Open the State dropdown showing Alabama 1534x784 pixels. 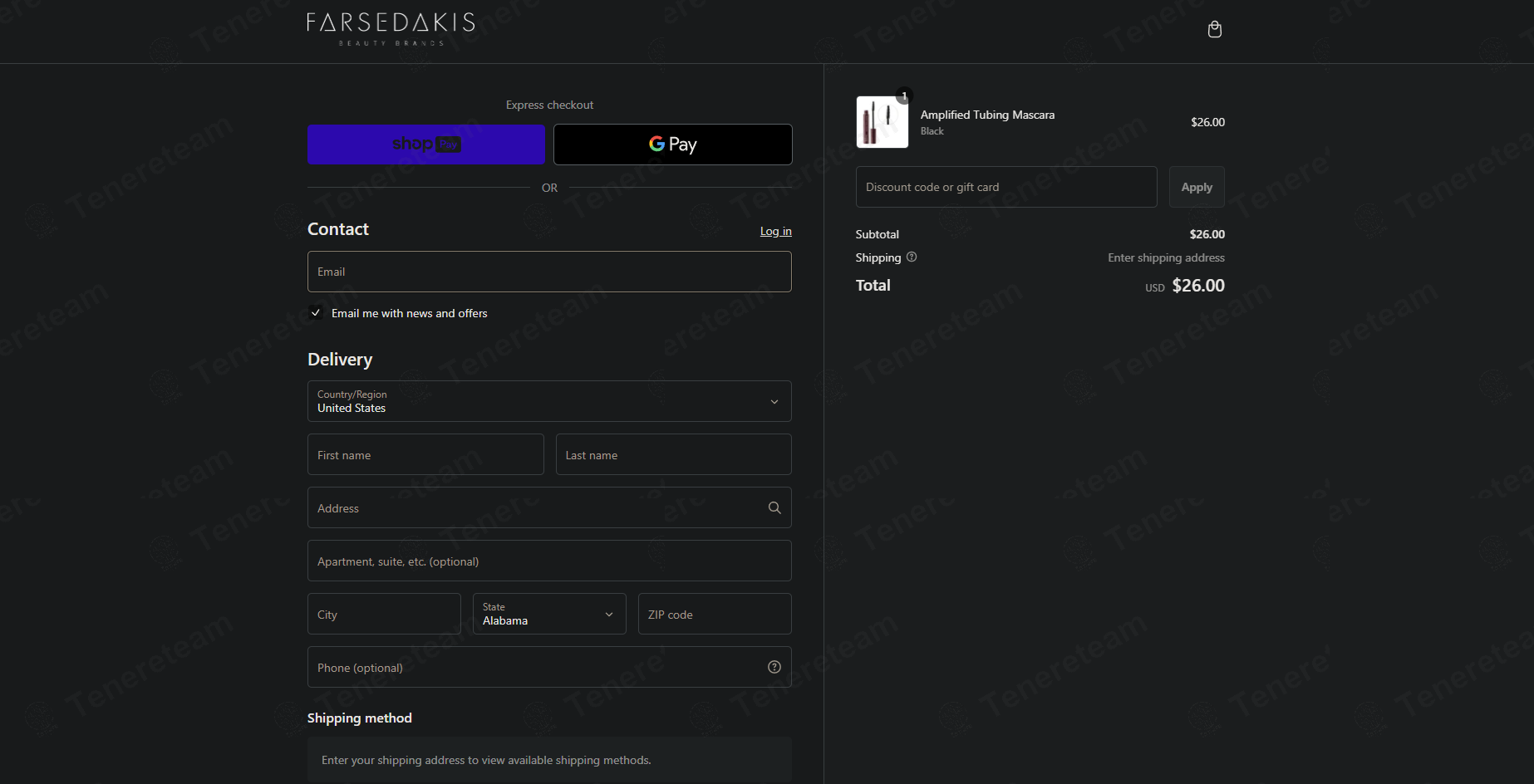549,614
